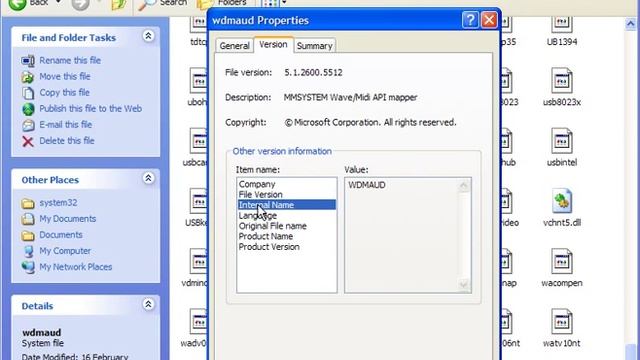Image resolution: width=640 pixels, height=360 pixels.
Task: Collapse the File and Folder Tasks panel
Action: (148, 36)
